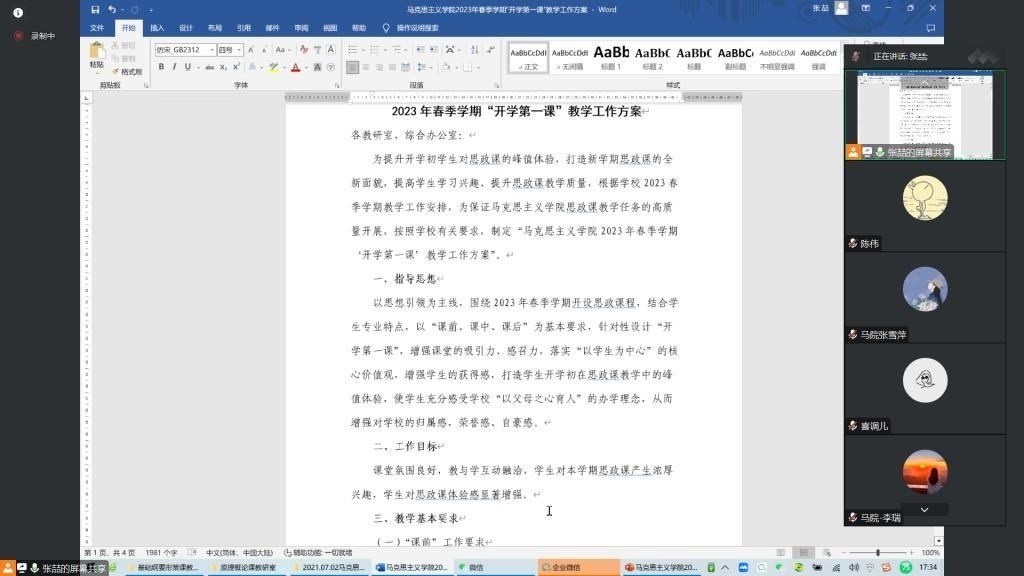Click the clear formatting eraser icon
Screen dimensions: 1024x576
(x=304, y=50)
